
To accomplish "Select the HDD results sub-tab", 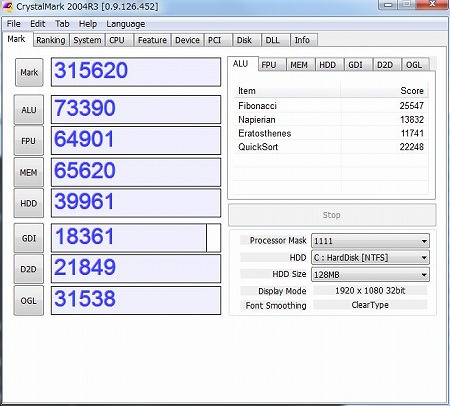I will coord(329,65).
